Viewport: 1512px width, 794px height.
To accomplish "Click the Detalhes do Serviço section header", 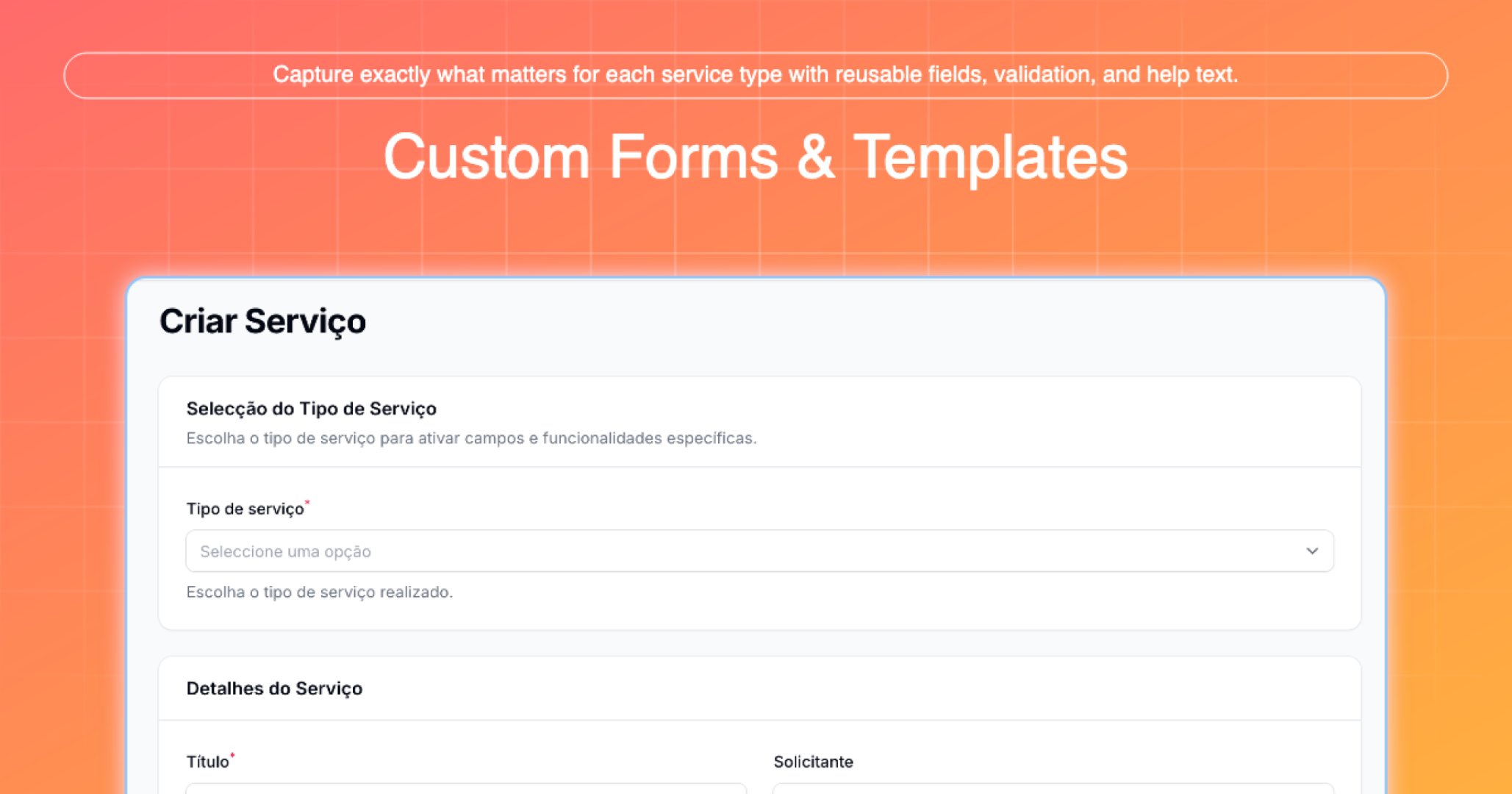I will (x=276, y=688).
